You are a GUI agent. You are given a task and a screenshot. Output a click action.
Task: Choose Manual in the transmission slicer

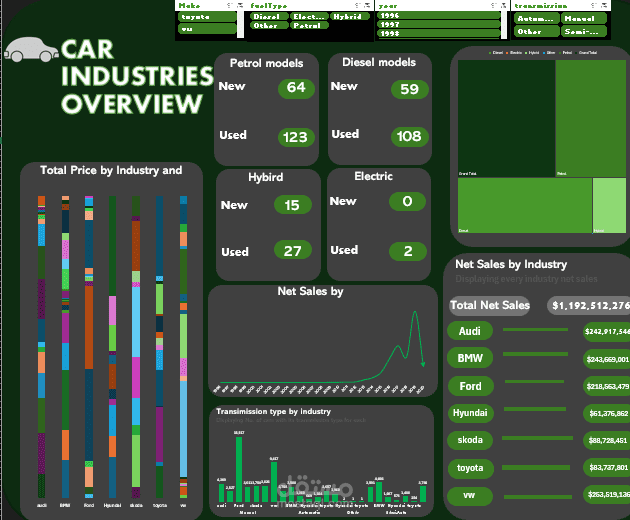tap(584, 18)
